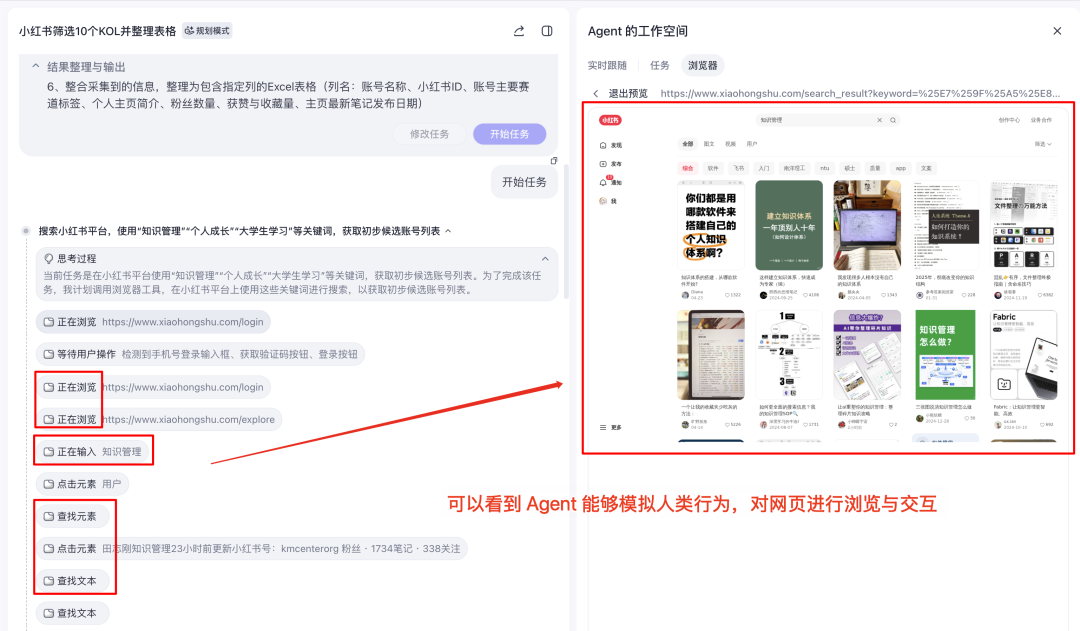The height and width of the screenshot is (631, 1080).
Task: Select the 视频 result tab
Action: (x=730, y=144)
